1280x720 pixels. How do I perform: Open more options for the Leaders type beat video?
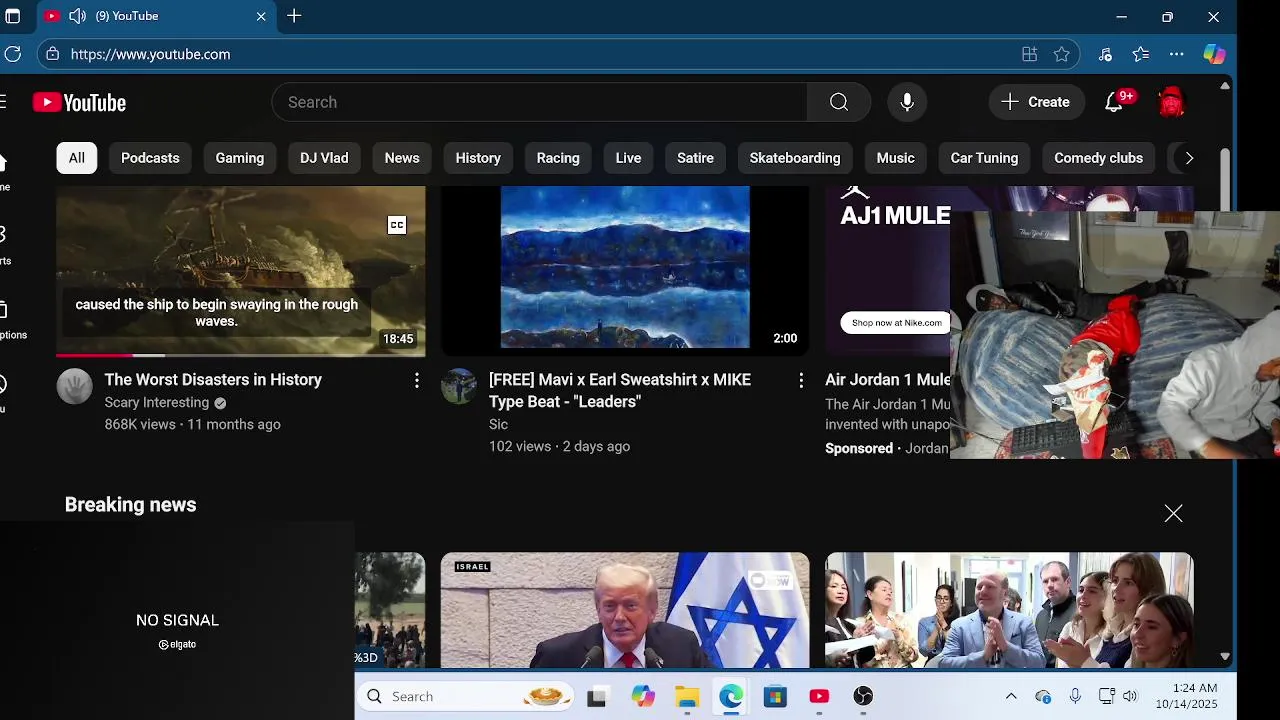801,380
